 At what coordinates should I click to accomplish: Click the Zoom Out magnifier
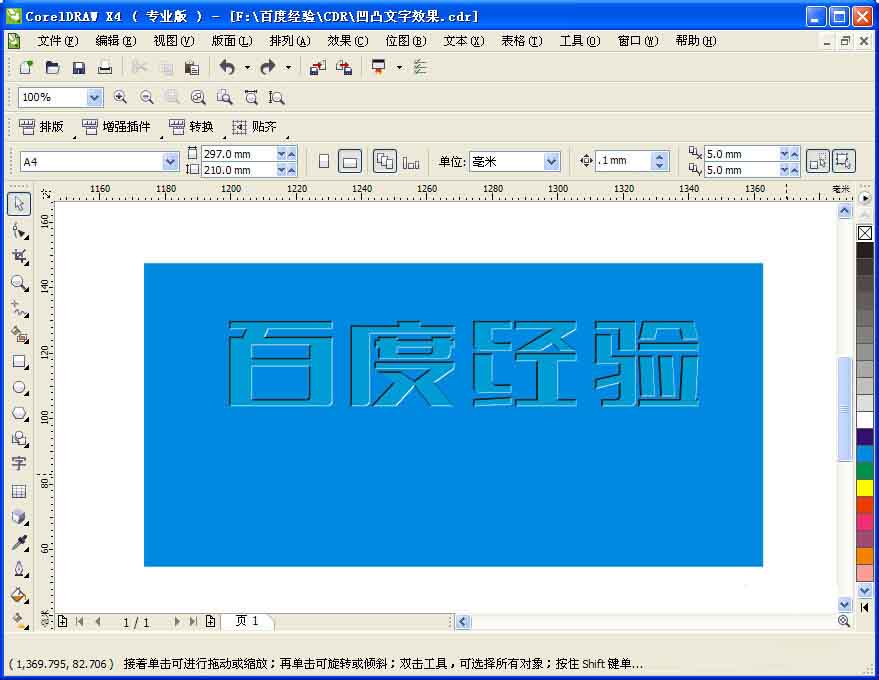146,97
